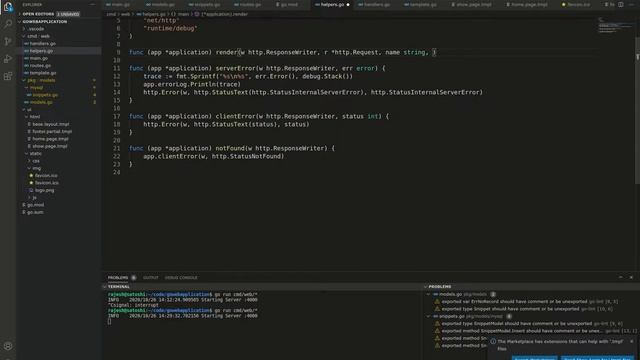Maximize the bottom panel with the caret icon
Viewport: 640px width, 360px height.
(621, 277)
